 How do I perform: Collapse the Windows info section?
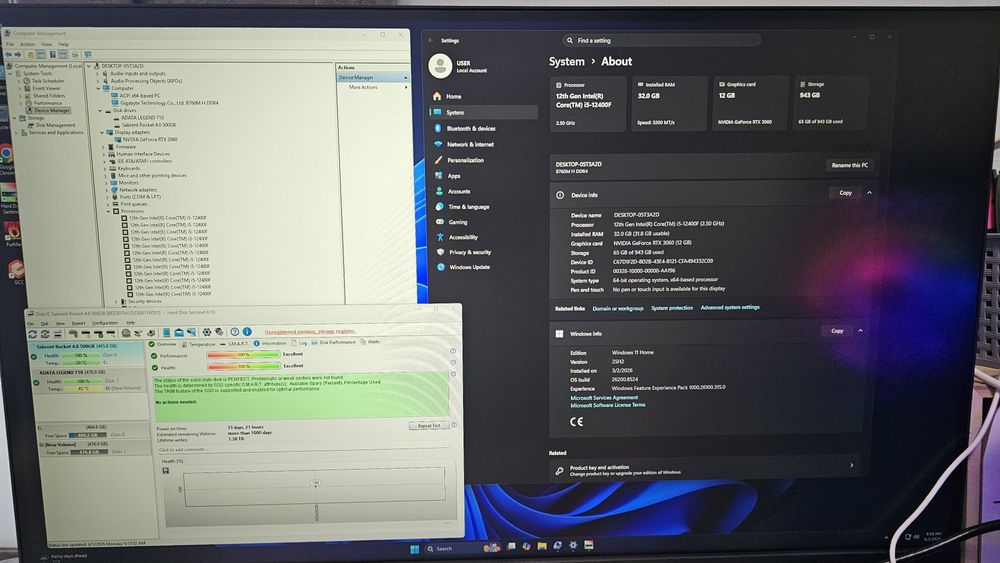[x=860, y=331]
